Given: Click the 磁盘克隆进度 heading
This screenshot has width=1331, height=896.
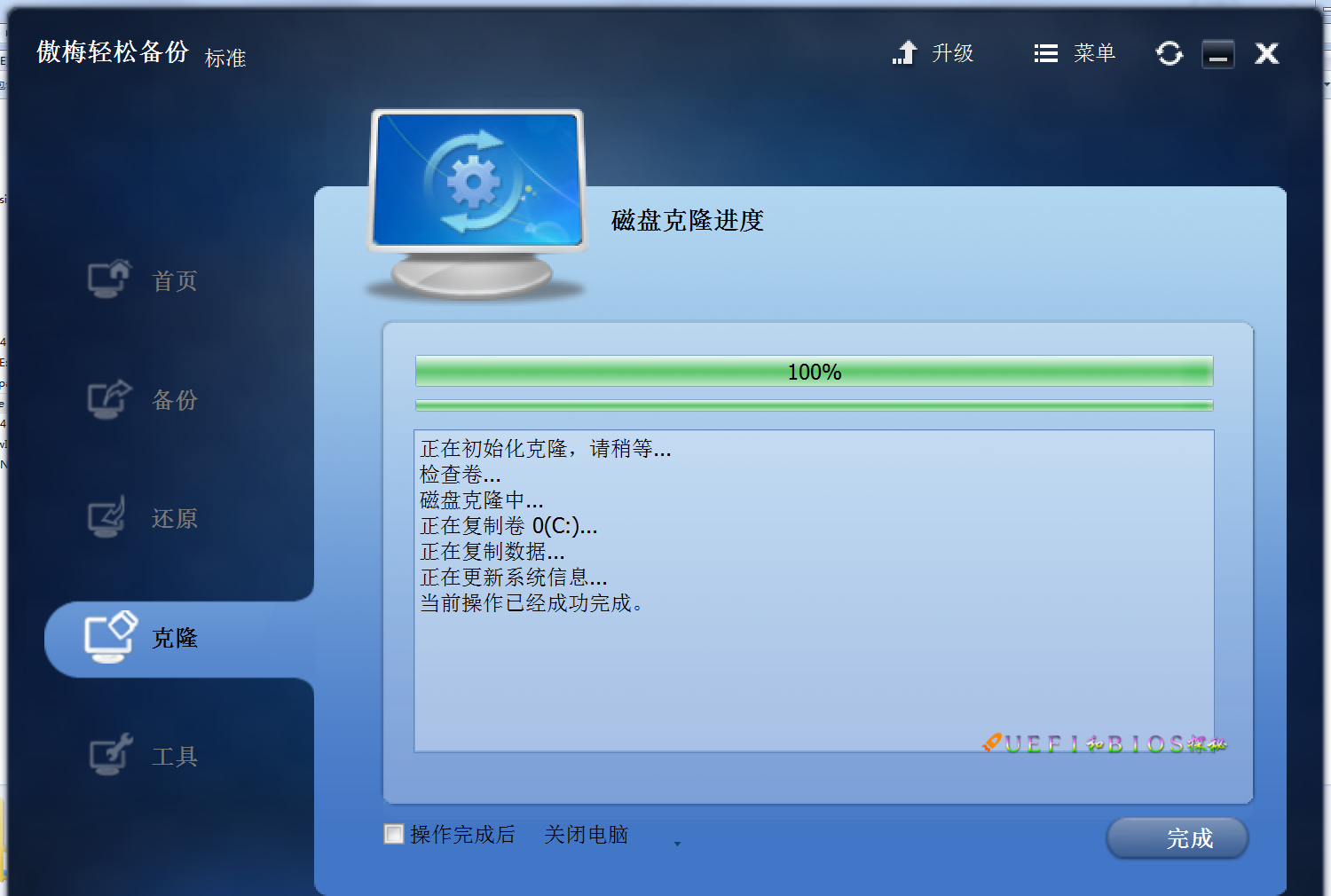Looking at the screenshot, I should (688, 220).
